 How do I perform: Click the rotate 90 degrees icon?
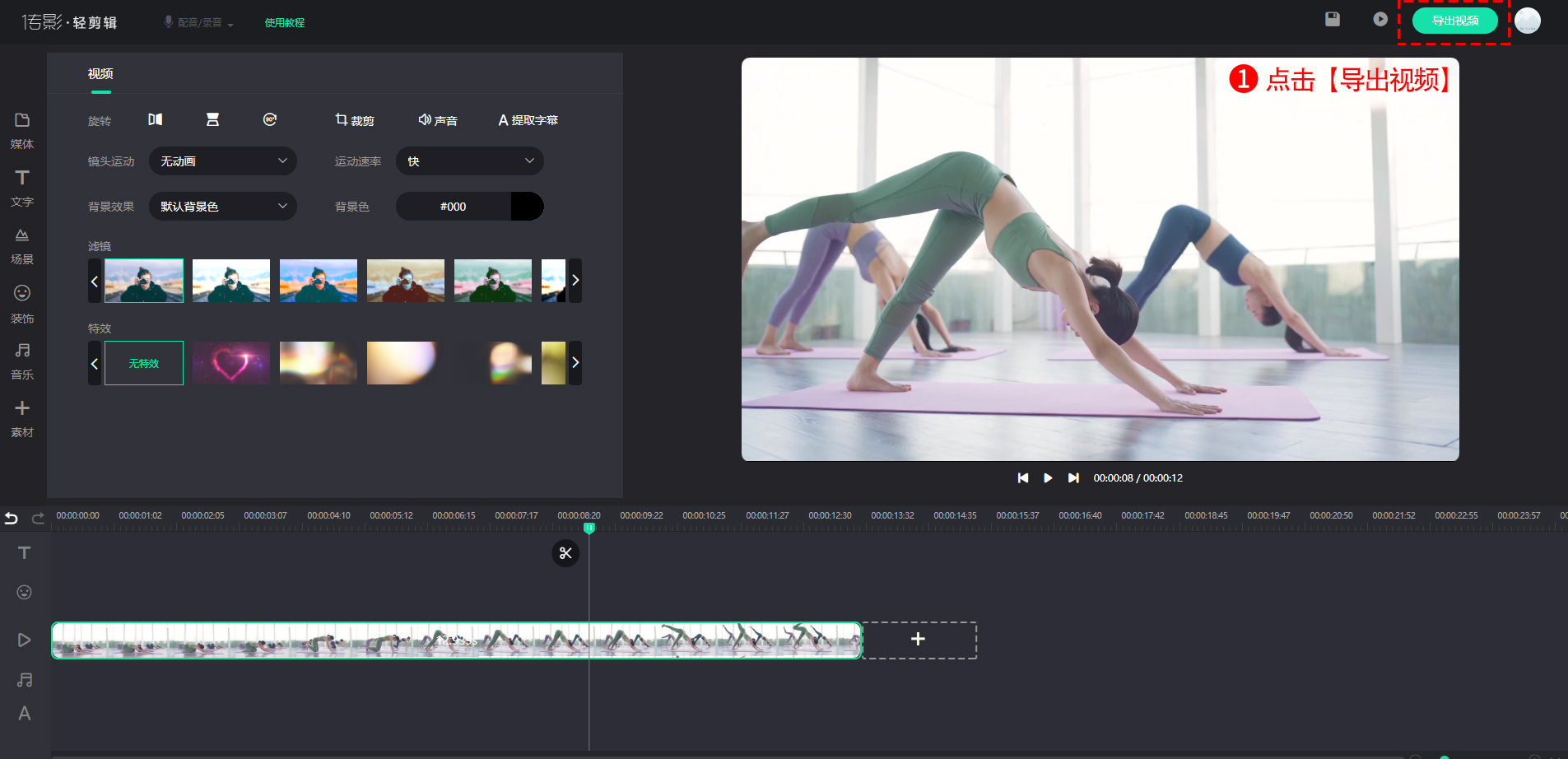(270, 119)
